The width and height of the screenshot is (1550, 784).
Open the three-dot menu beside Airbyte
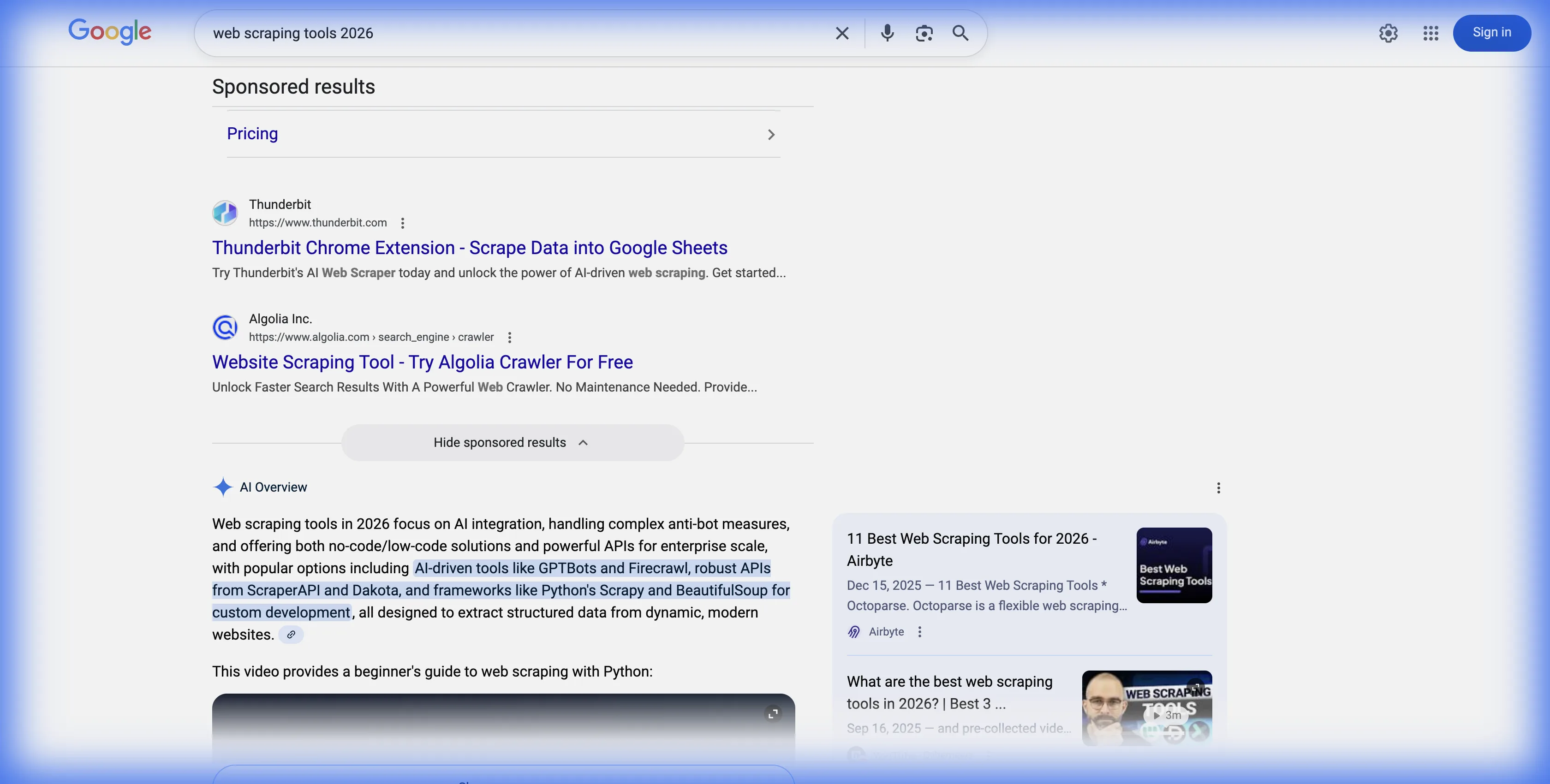[x=919, y=632]
